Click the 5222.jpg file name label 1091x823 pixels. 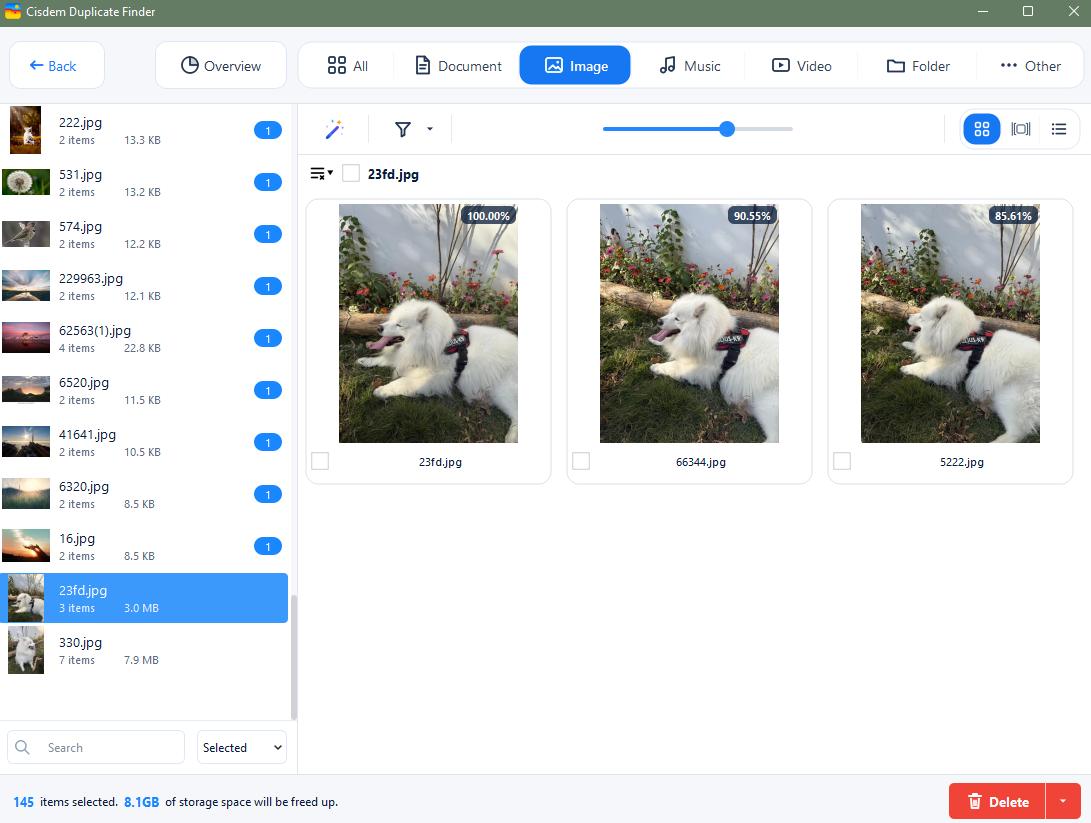tap(962, 462)
